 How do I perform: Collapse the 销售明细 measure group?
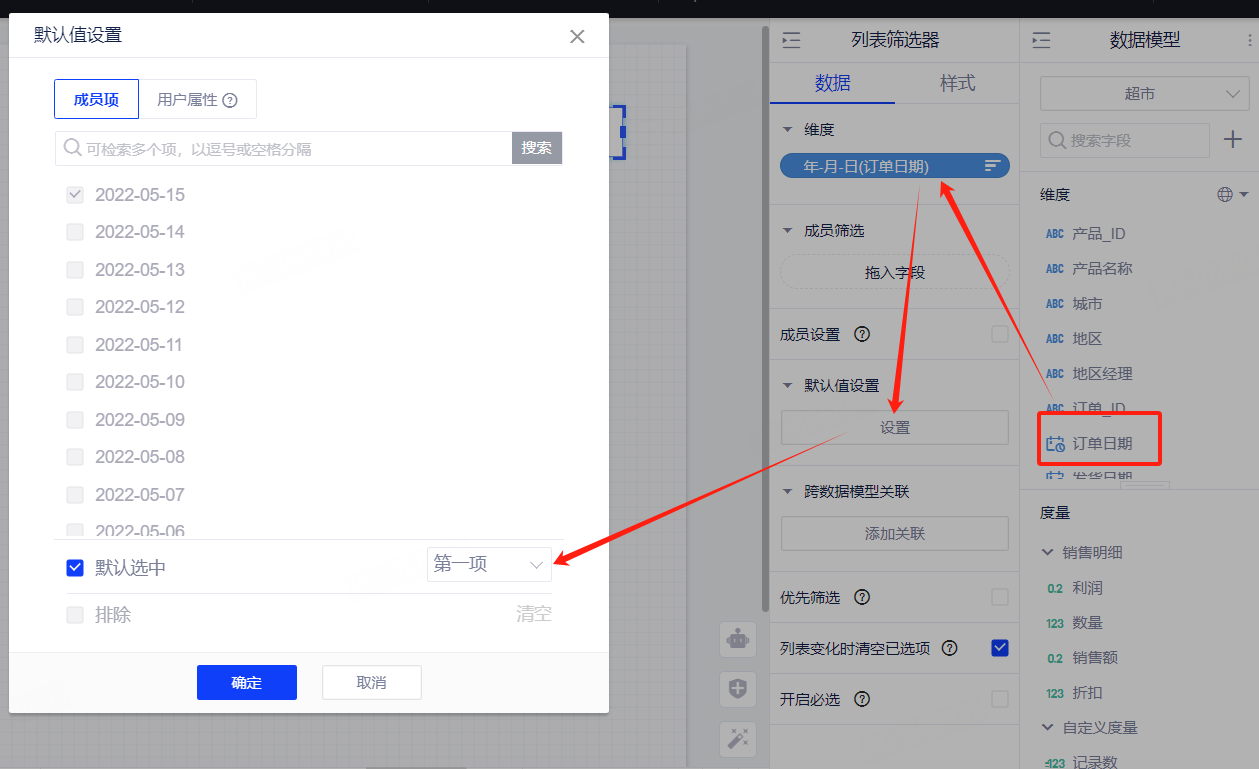(x=1047, y=552)
